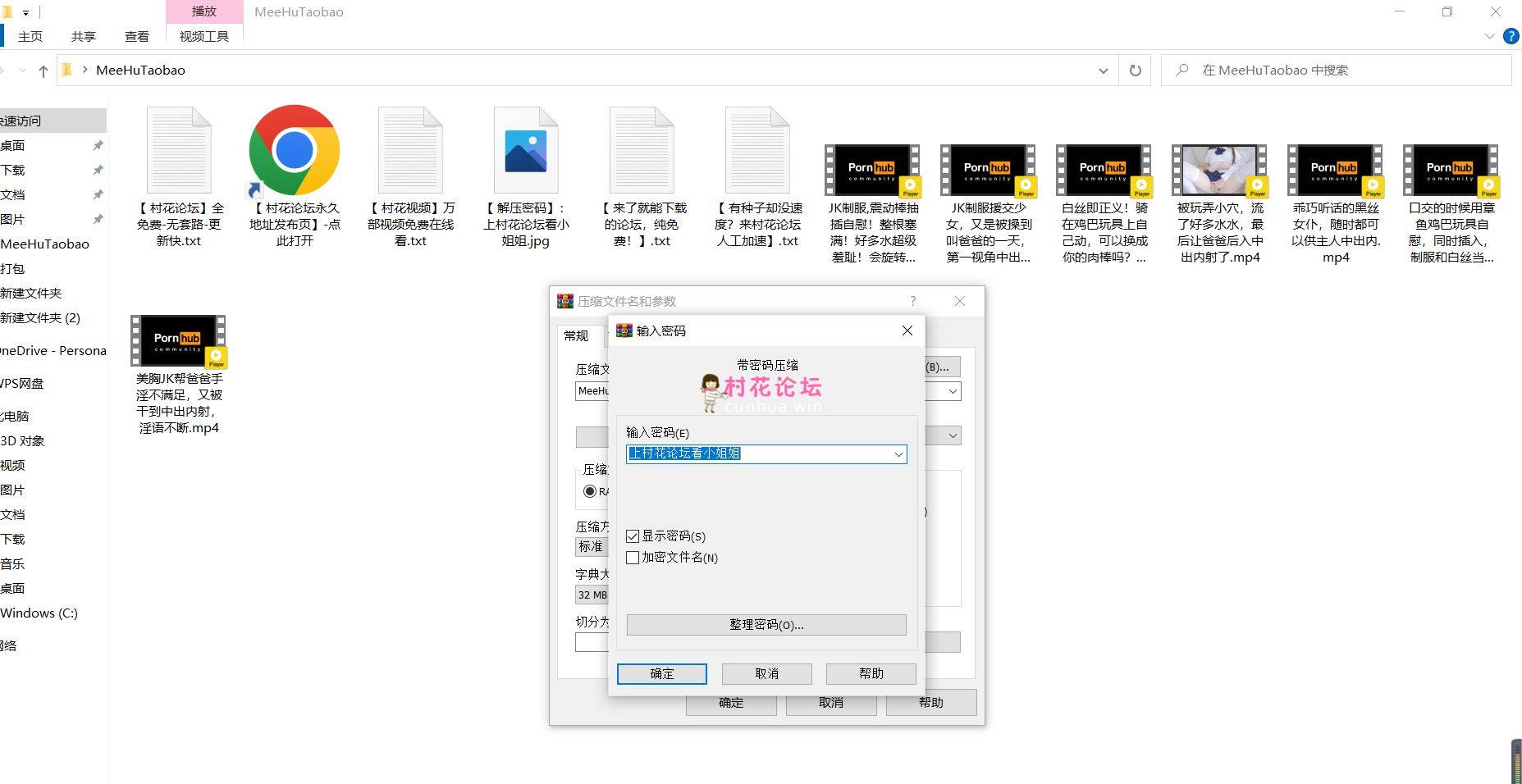Open the address bar history dropdown

click(x=1103, y=71)
